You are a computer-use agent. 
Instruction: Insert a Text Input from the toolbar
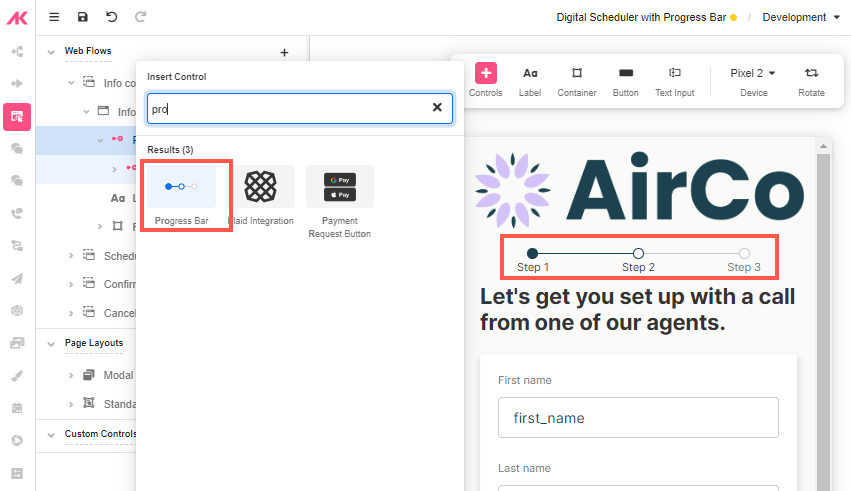click(675, 81)
